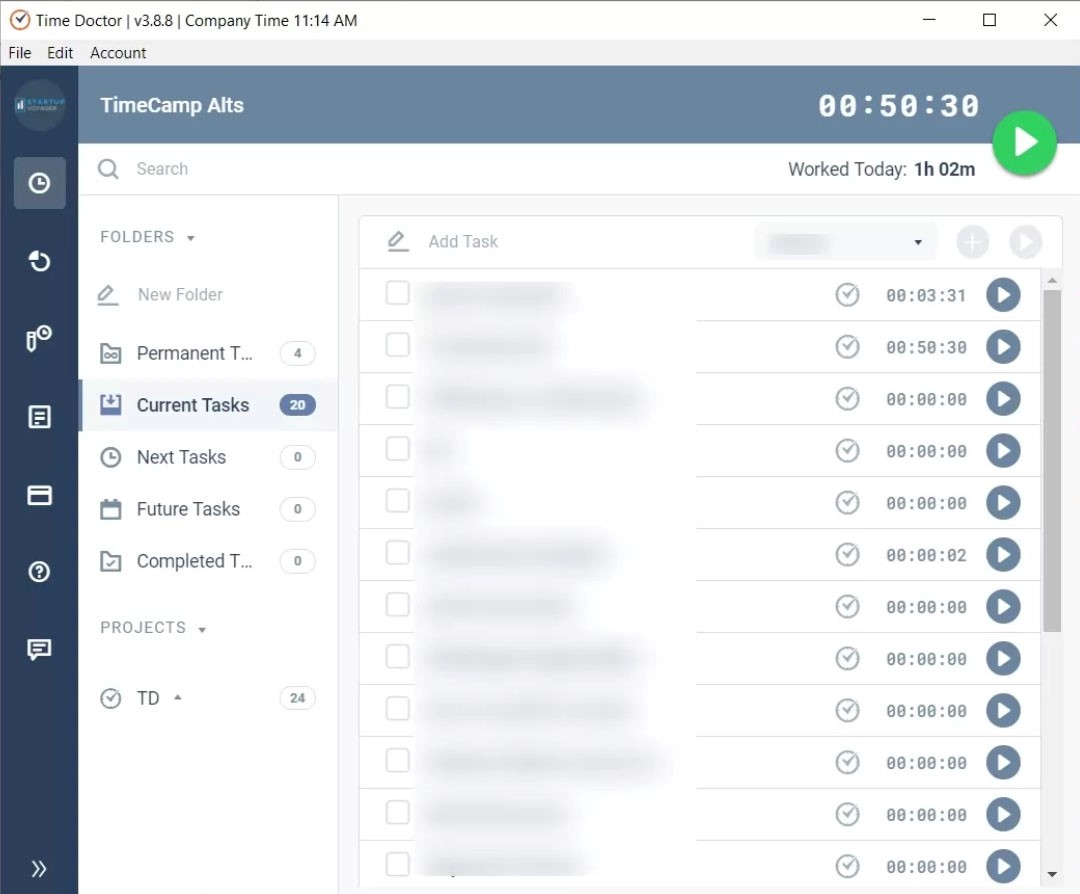
Task: Open the break timer icon in sidebar
Action: tap(39, 339)
